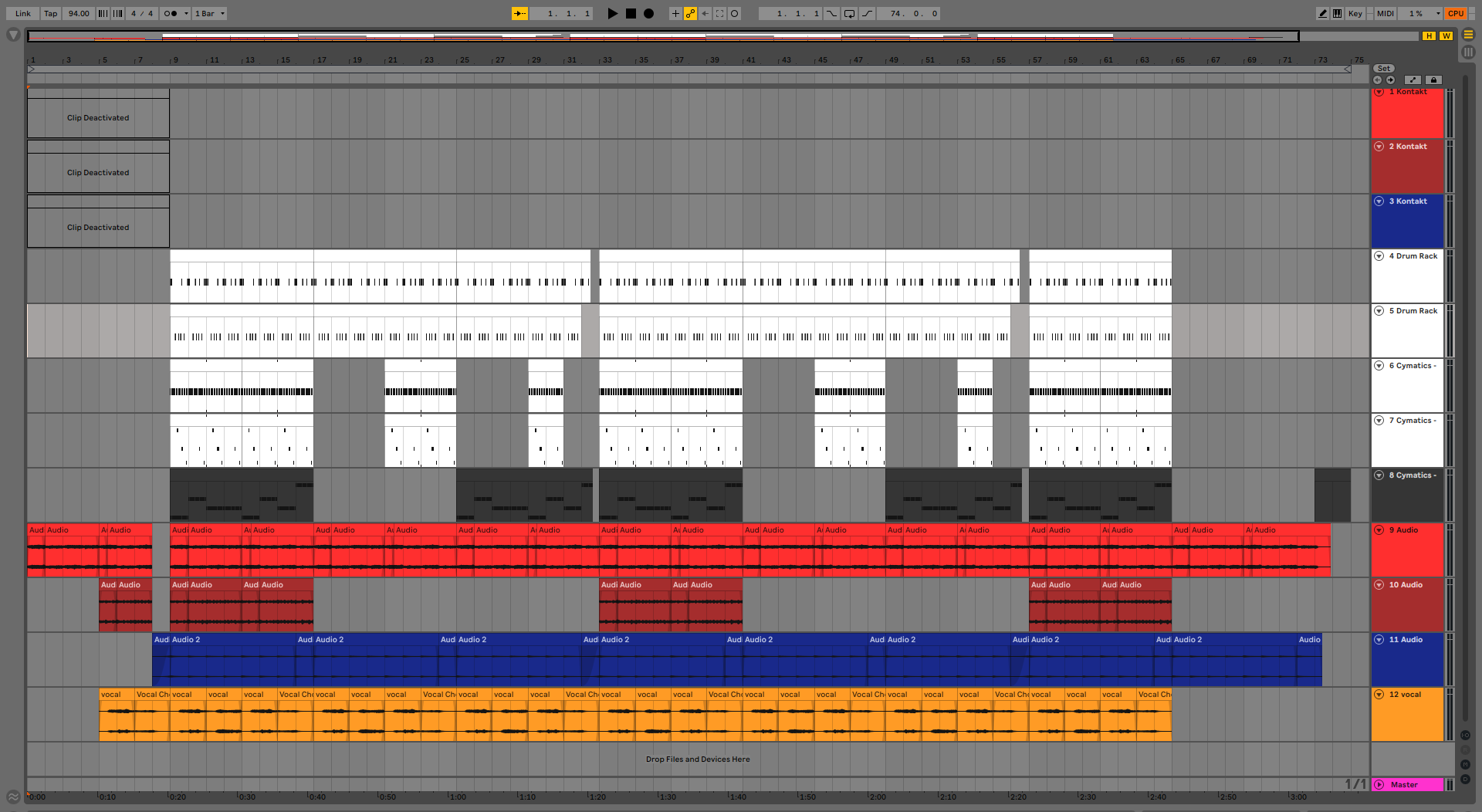
Task: Toggle Draw Mode pencil icon
Action: [x=1322, y=13]
